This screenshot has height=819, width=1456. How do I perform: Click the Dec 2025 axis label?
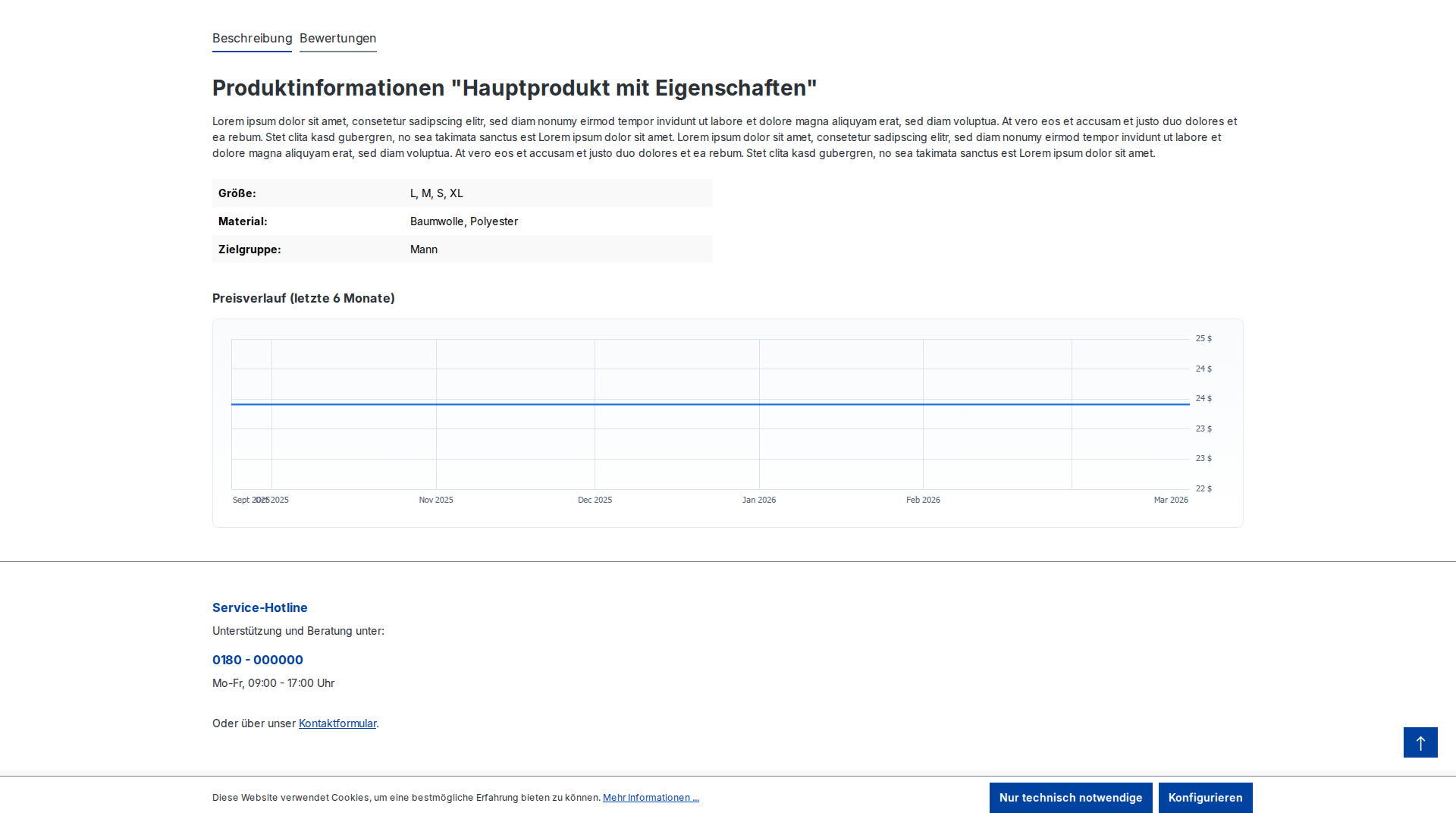click(595, 500)
